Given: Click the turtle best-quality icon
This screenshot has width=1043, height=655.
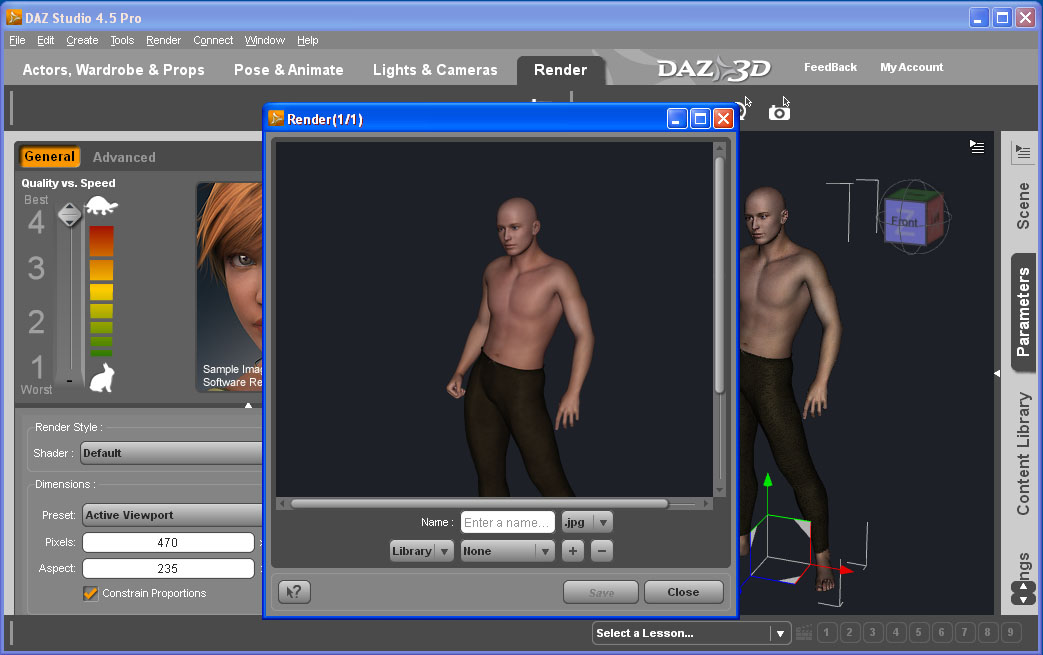Looking at the screenshot, I should pos(101,207).
